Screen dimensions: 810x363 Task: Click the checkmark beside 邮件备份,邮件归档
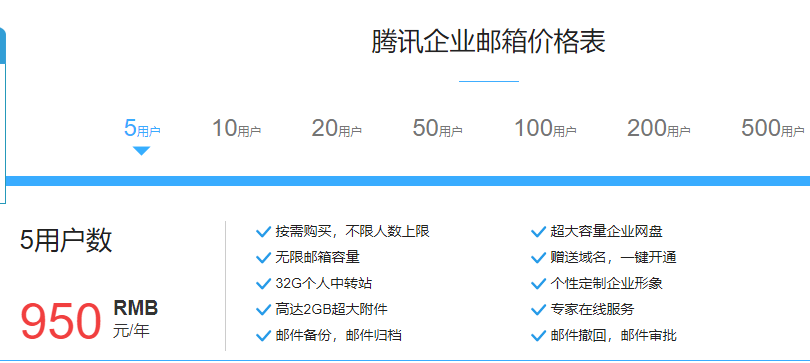click(x=263, y=336)
